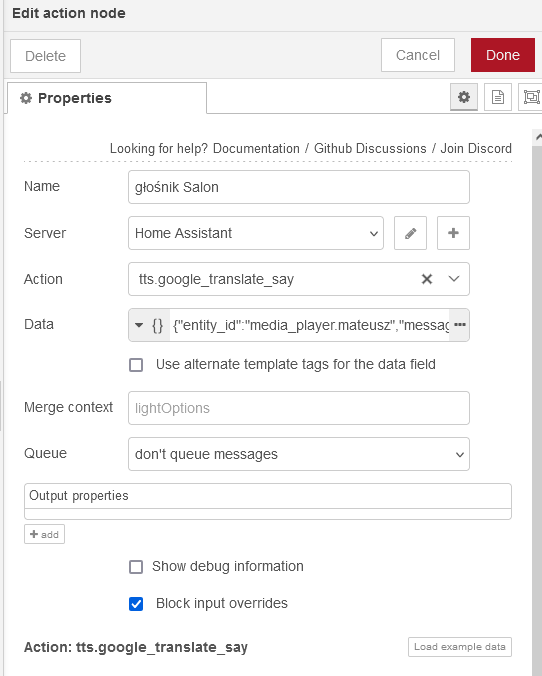The height and width of the screenshot is (676, 542).
Task: Enable alternate template tags checkbox
Action: pyautogui.click(x=136, y=365)
